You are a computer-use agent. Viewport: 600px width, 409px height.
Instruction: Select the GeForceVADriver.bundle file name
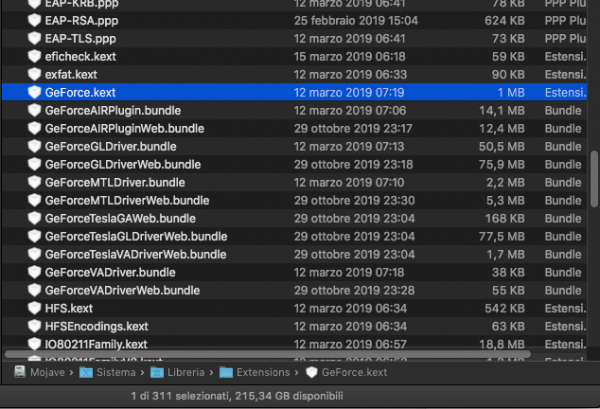[x=110, y=272]
